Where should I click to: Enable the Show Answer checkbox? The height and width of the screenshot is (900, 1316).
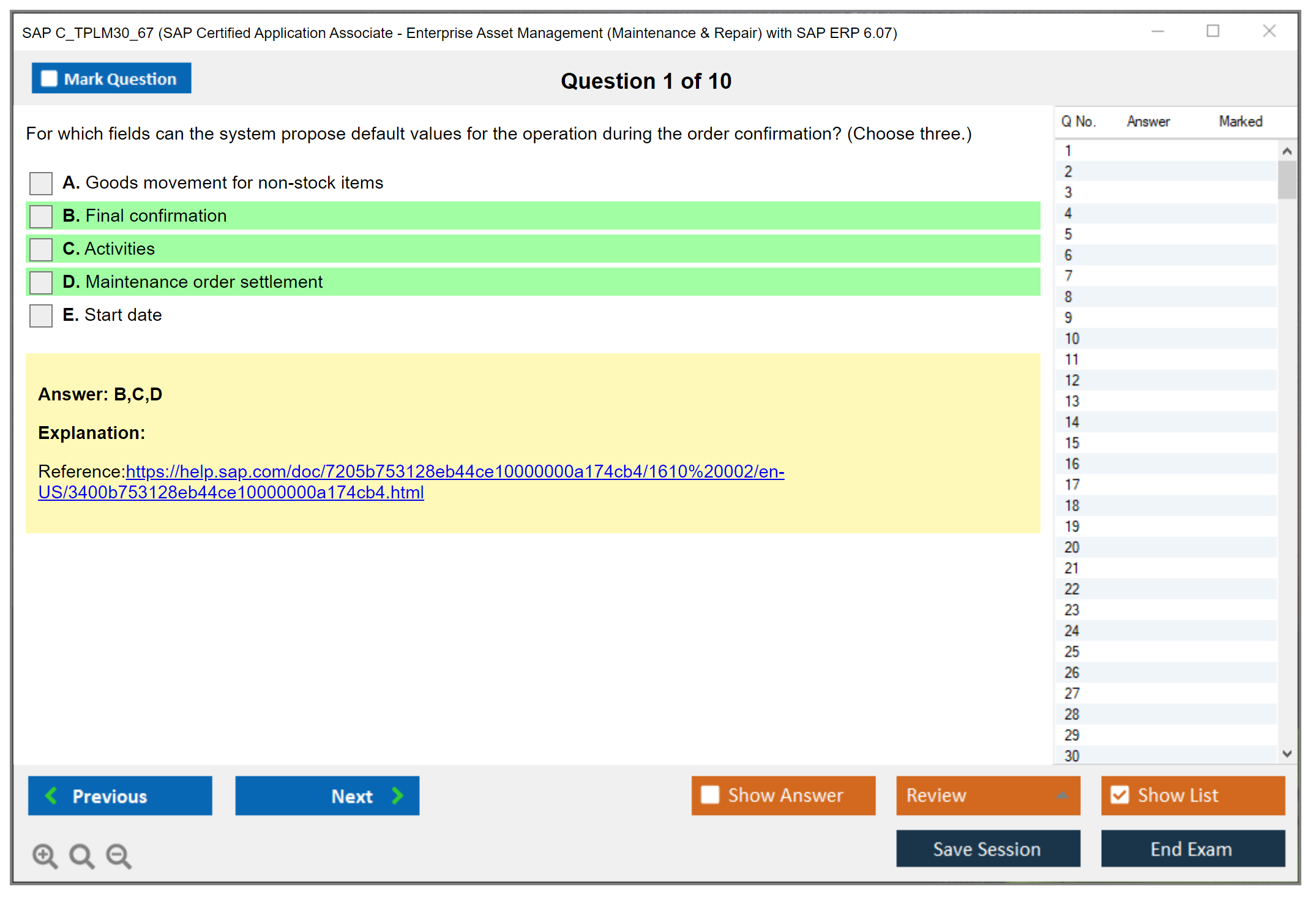[x=710, y=795]
